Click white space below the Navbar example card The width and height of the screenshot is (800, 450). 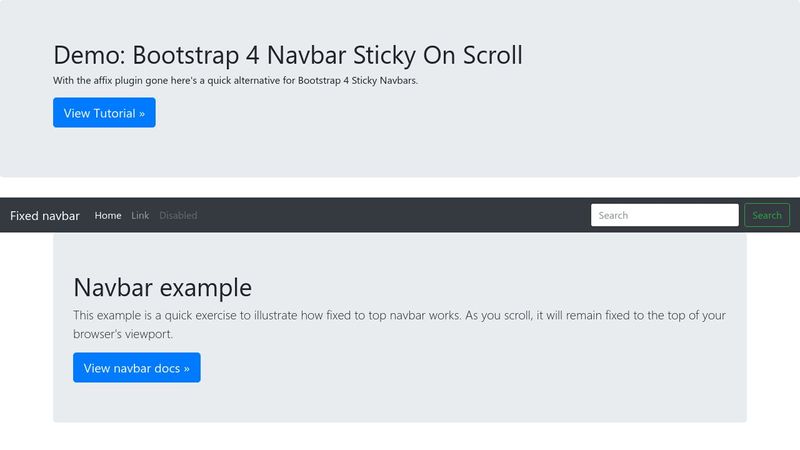(x=400, y=437)
